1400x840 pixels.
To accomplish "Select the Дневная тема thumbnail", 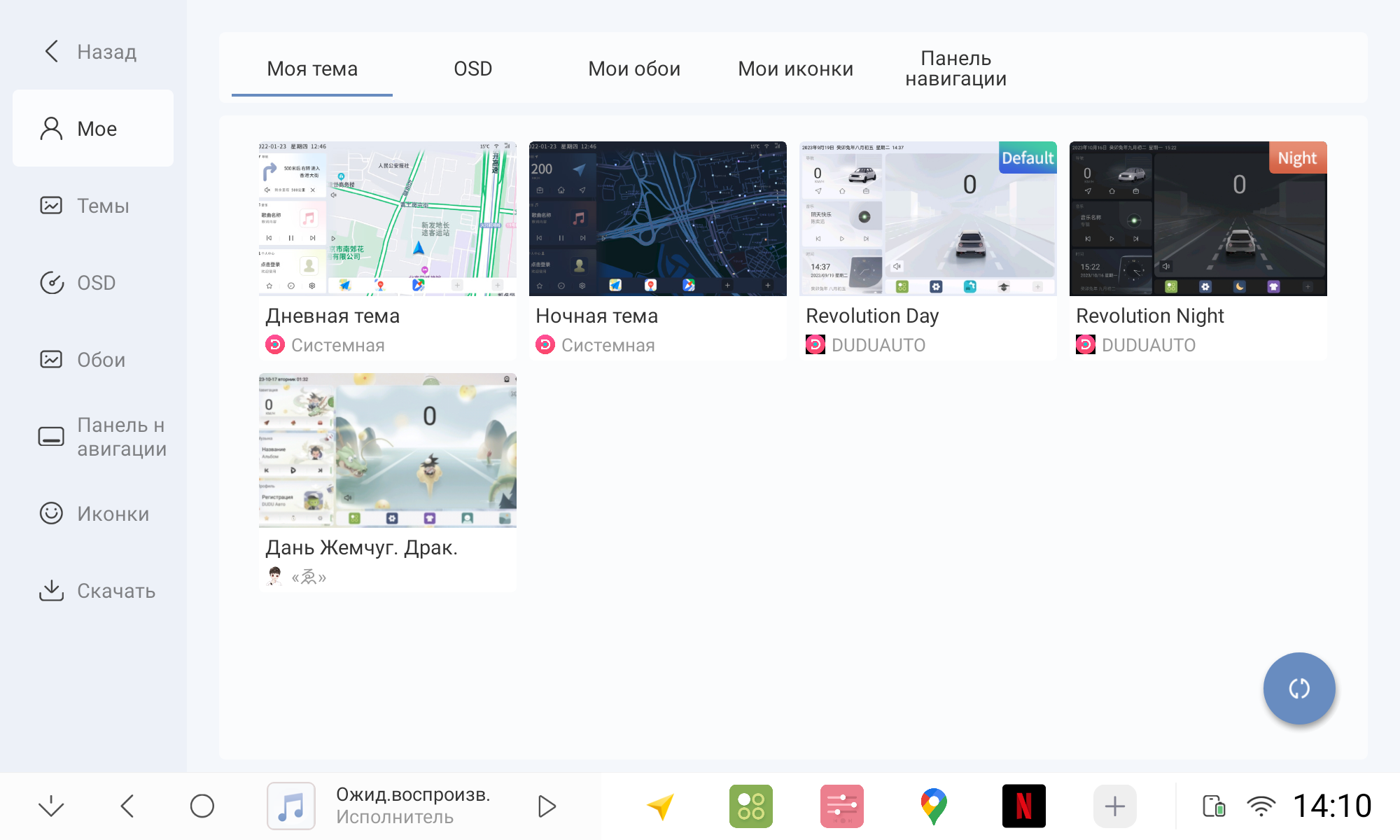I will (388, 218).
